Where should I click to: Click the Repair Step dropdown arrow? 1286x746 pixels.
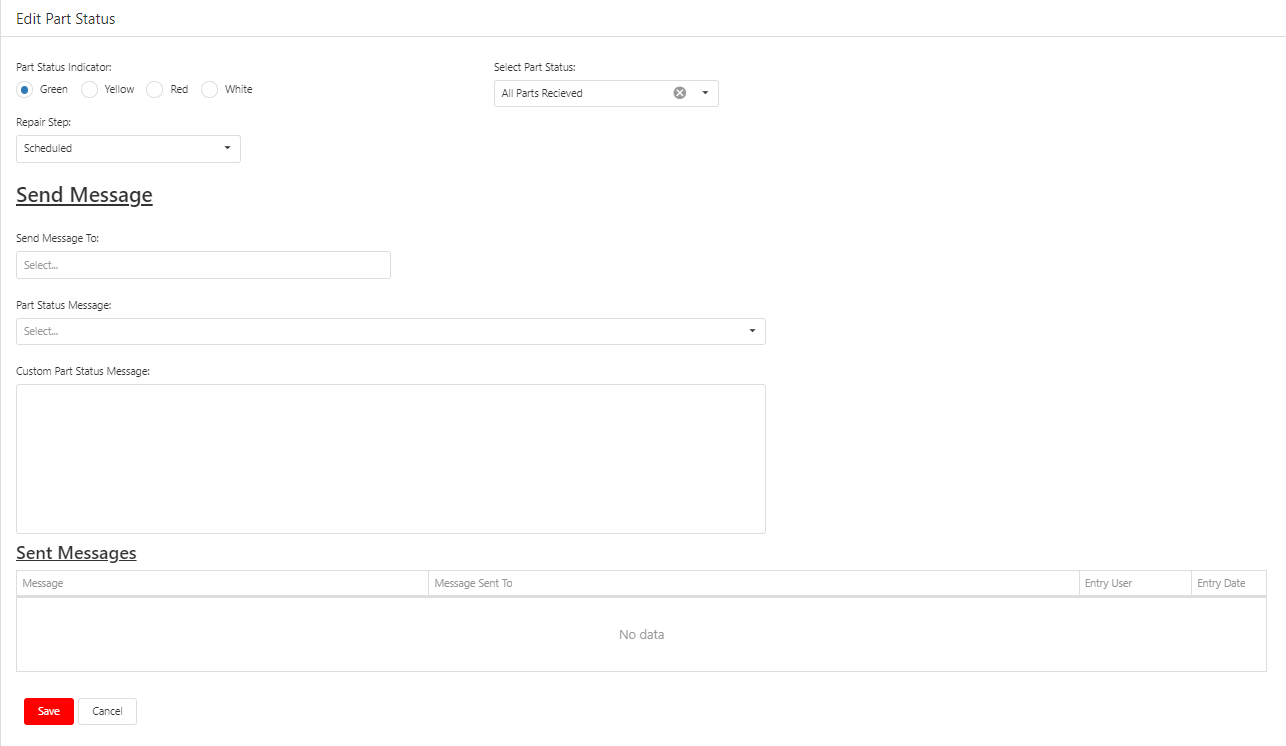[227, 148]
